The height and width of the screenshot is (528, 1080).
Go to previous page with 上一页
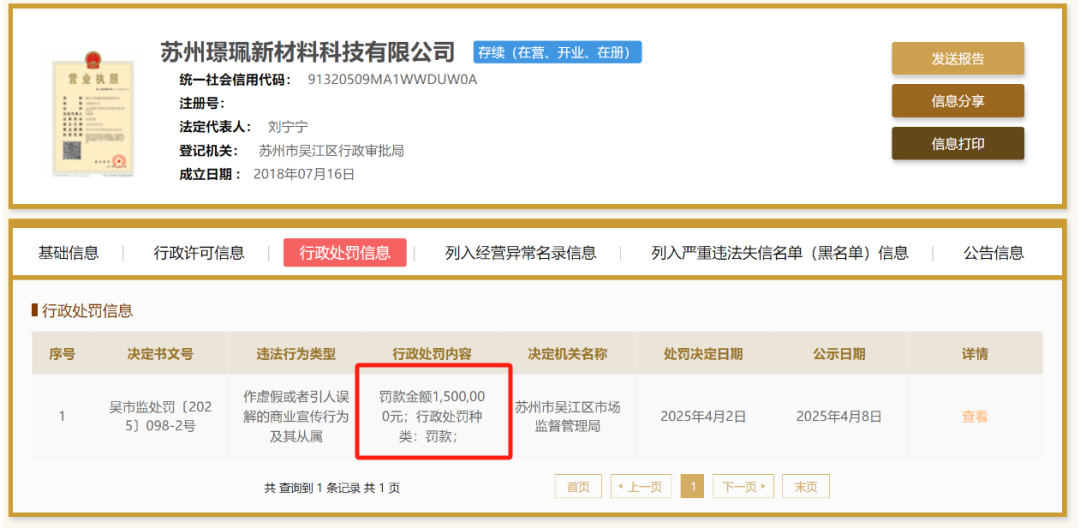(637, 487)
